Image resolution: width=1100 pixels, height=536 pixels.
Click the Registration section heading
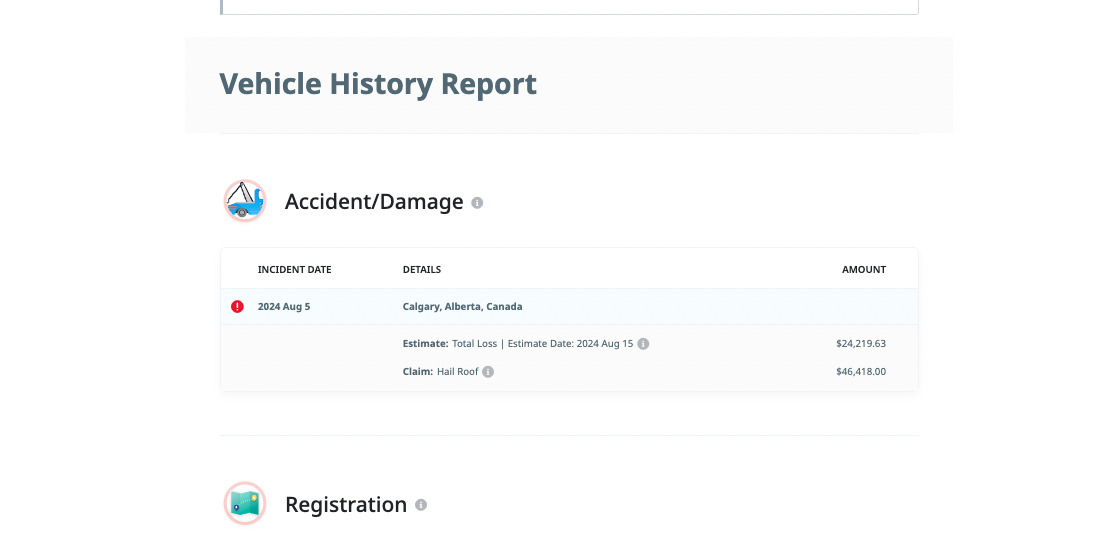click(x=346, y=505)
